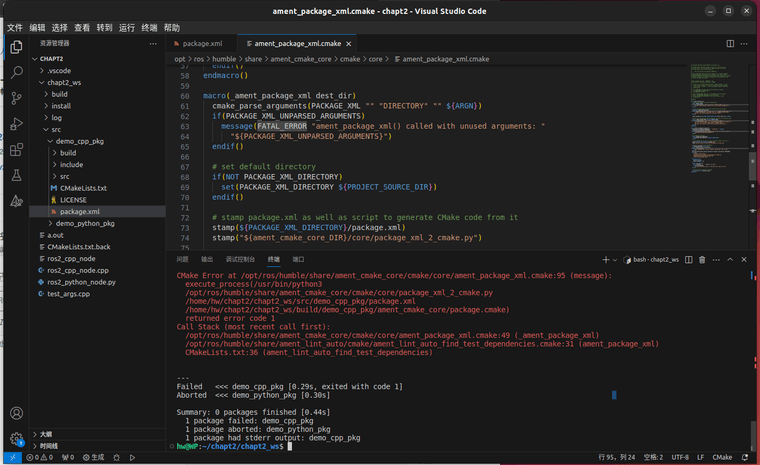Click the remote window status icon
The width and height of the screenshot is (760, 465).
tap(13, 457)
